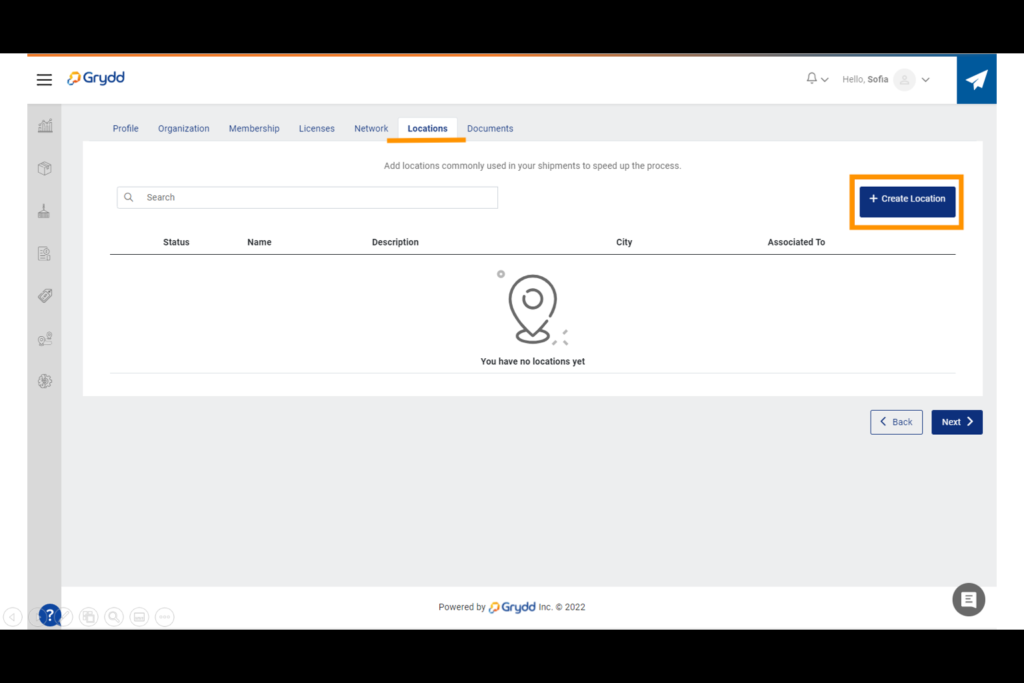Click the Next button
The image size is (1024, 683).
[x=957, y=422]
